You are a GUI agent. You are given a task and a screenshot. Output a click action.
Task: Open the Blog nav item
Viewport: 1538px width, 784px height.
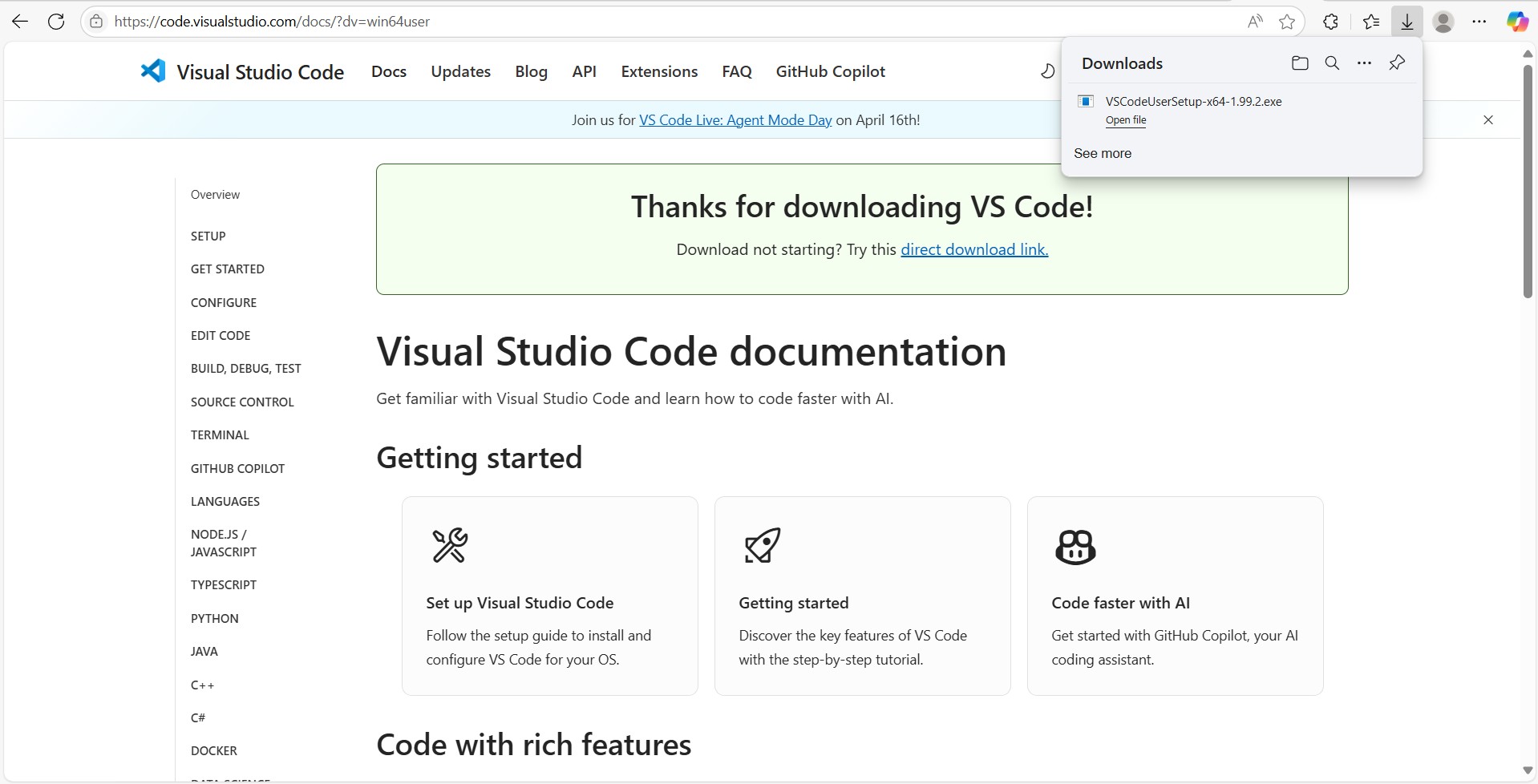pyautogui.click(x=532, y=71)
